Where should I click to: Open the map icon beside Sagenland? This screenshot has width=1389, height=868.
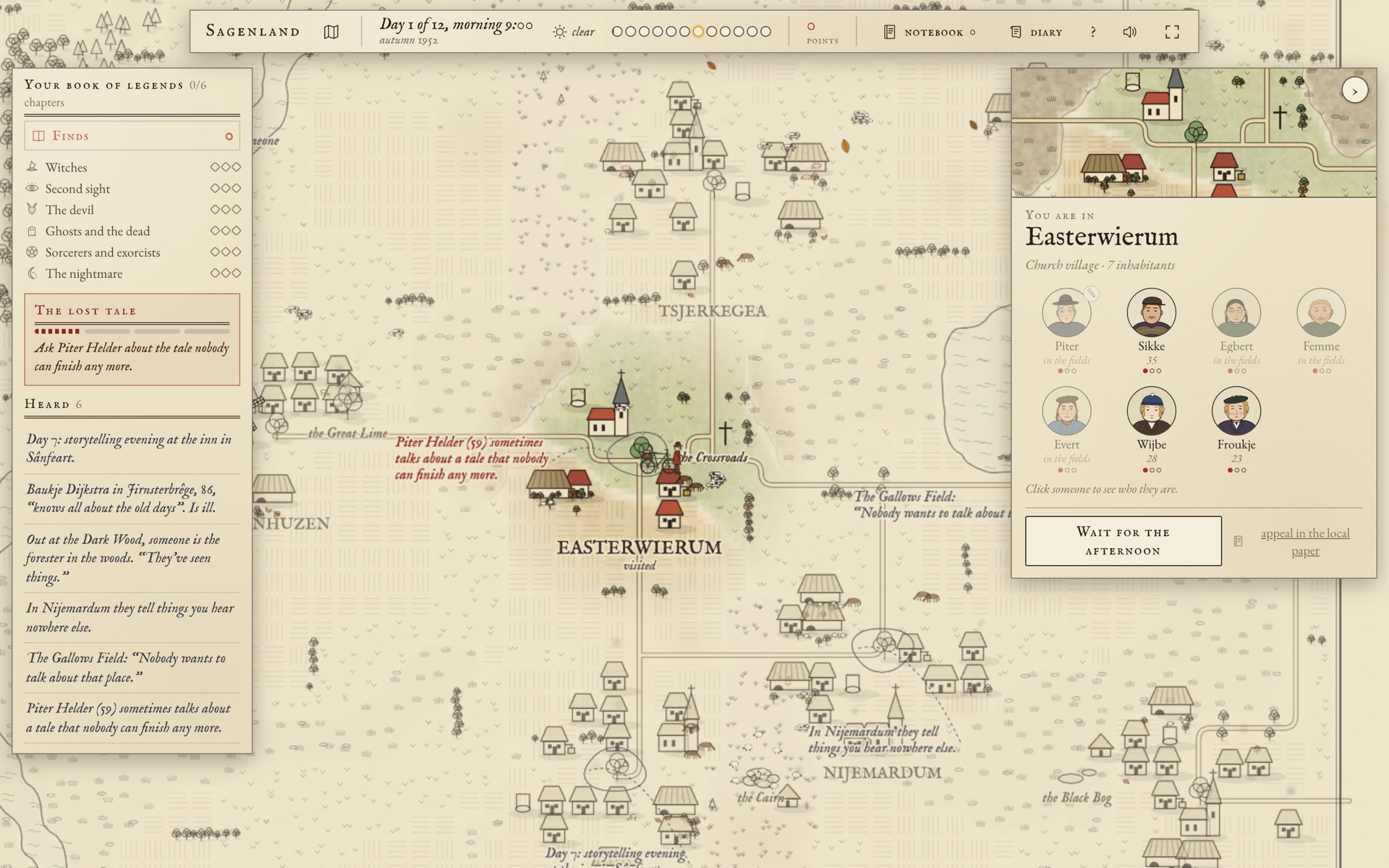pos(331,32)
